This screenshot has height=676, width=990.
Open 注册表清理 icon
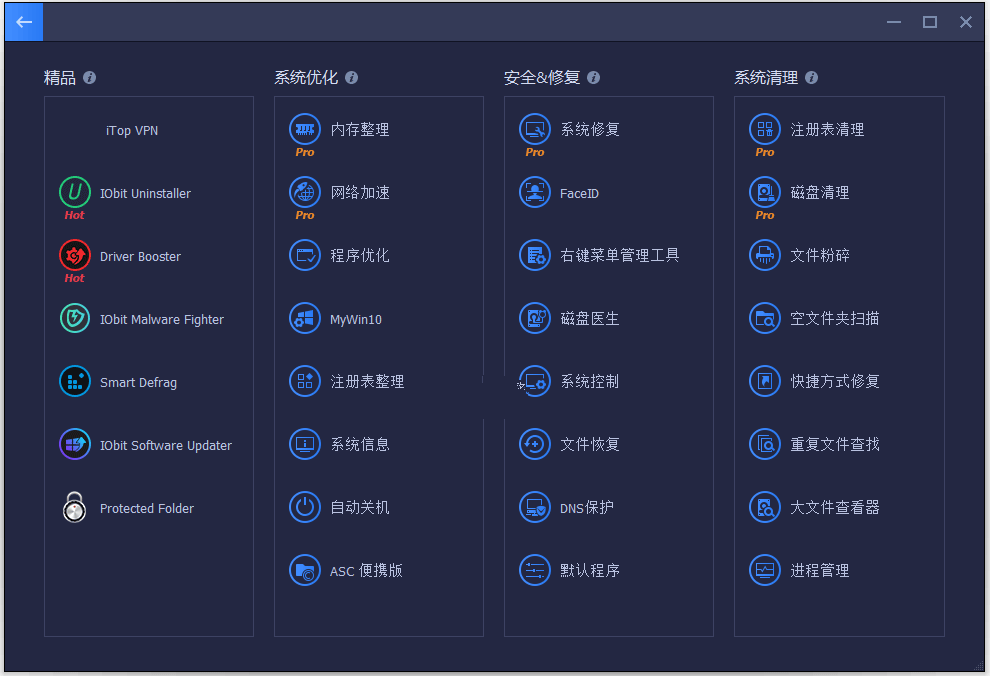pos(765,129)
